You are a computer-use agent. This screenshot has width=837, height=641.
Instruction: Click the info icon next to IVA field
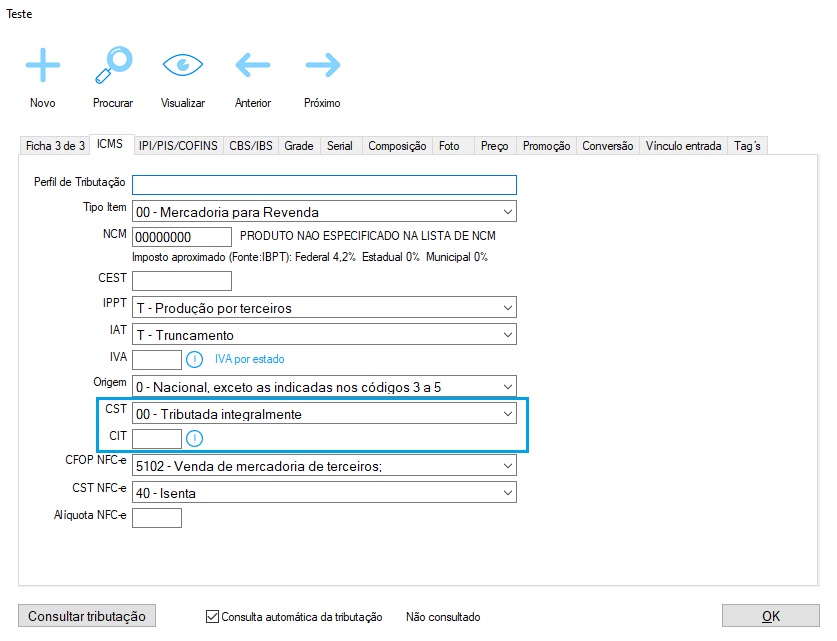point(195,359)
